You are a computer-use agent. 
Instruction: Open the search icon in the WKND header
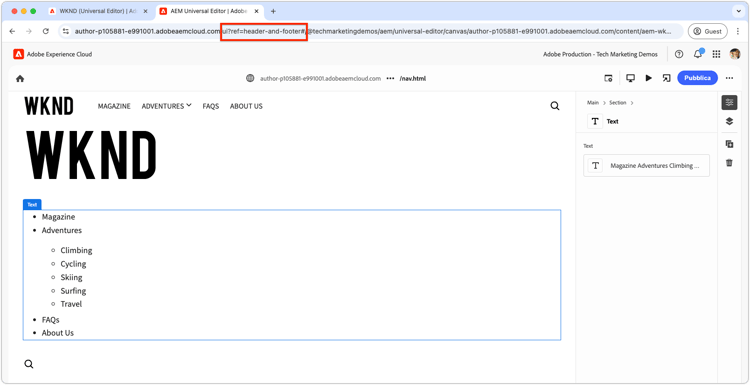[555, 106]
